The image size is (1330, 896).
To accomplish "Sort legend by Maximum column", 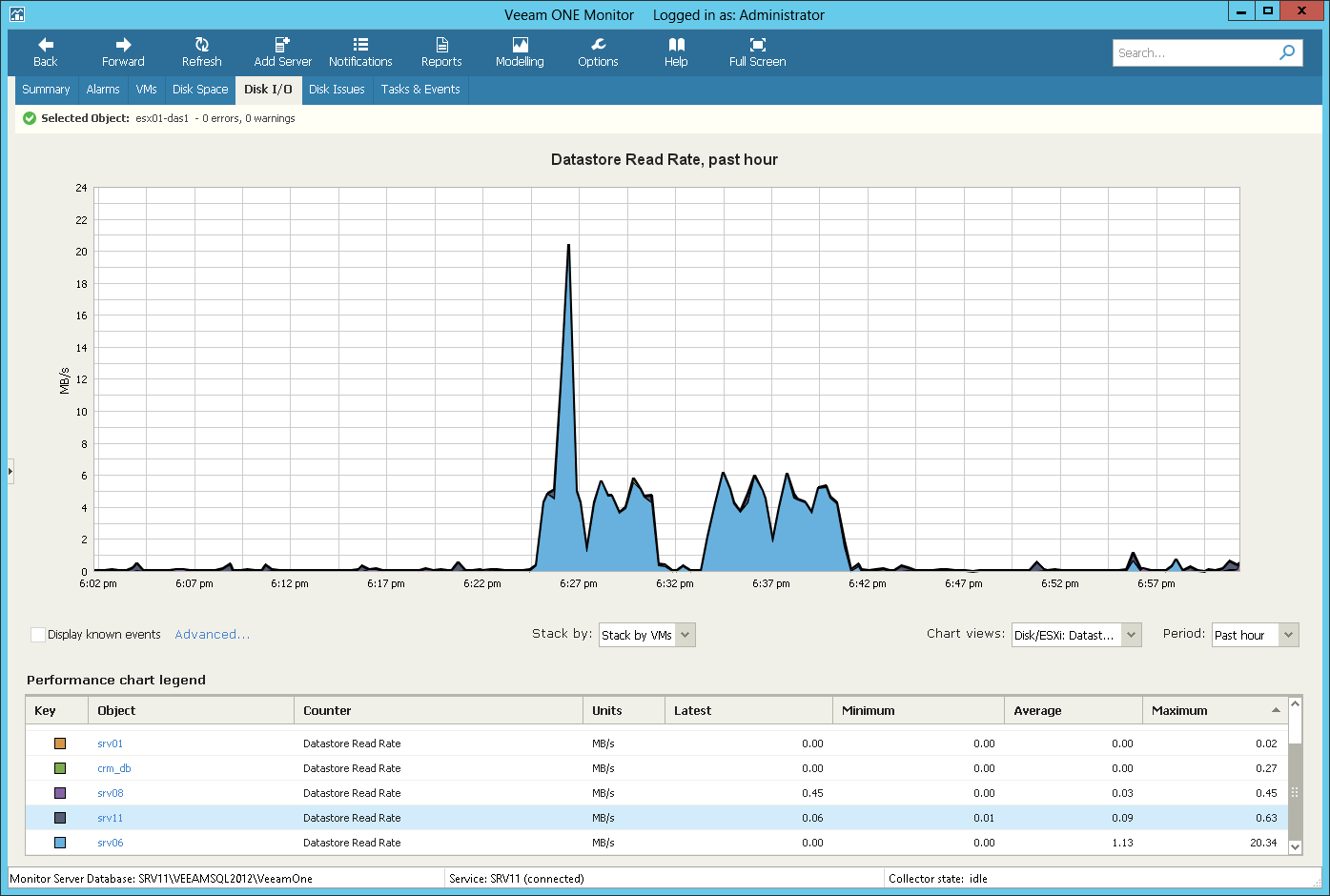I will pyautogui.click(x=1215, y=710).
